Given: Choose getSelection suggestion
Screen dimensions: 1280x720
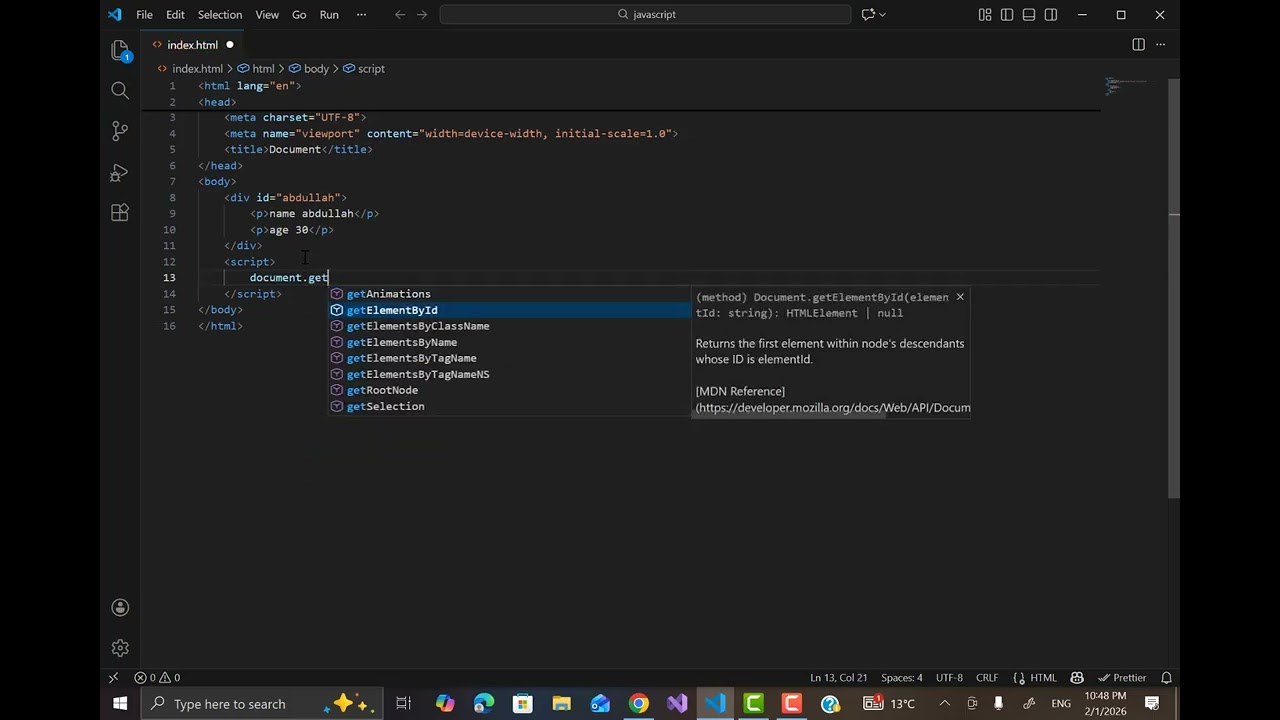Looking at the screenshot, I should (510, 406).
